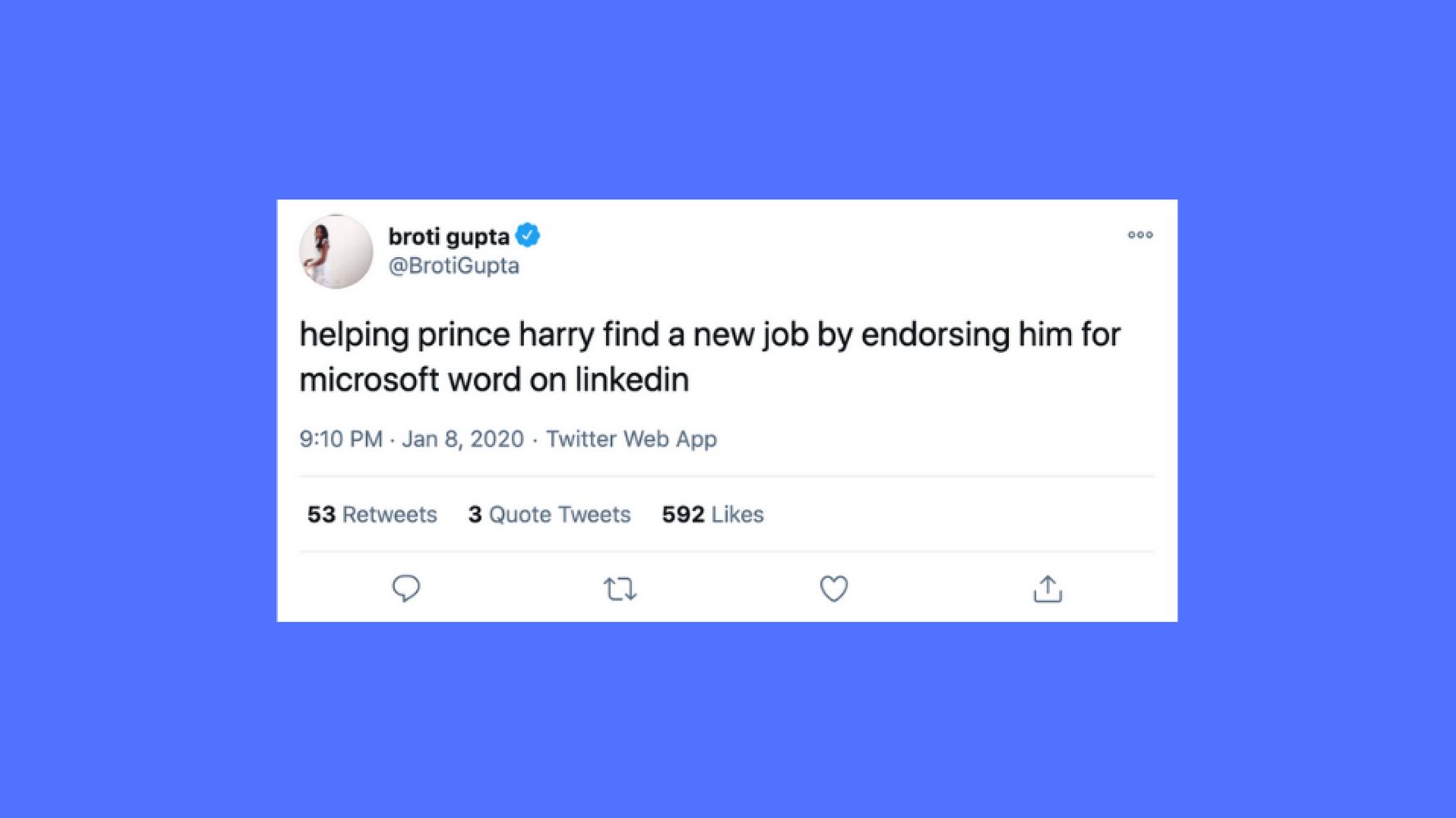Screen dimensions: 1456x818
Task: Like the tweet with the heart icon
Action: [x=834, y=589]
